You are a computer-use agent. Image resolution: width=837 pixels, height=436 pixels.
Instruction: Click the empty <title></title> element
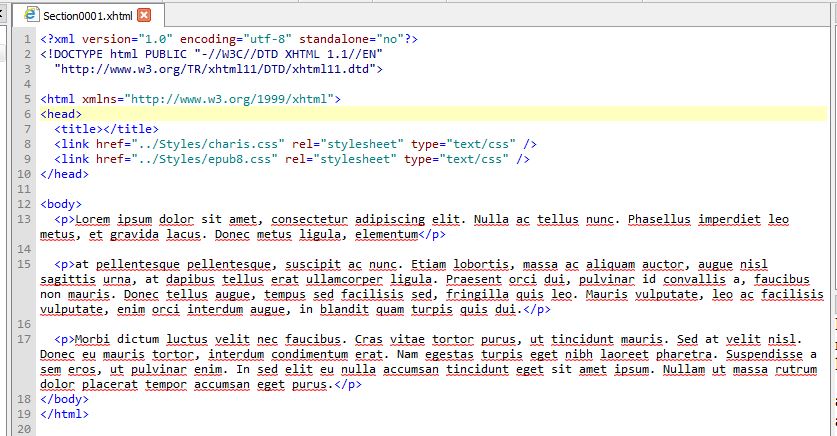coord(106,129)
